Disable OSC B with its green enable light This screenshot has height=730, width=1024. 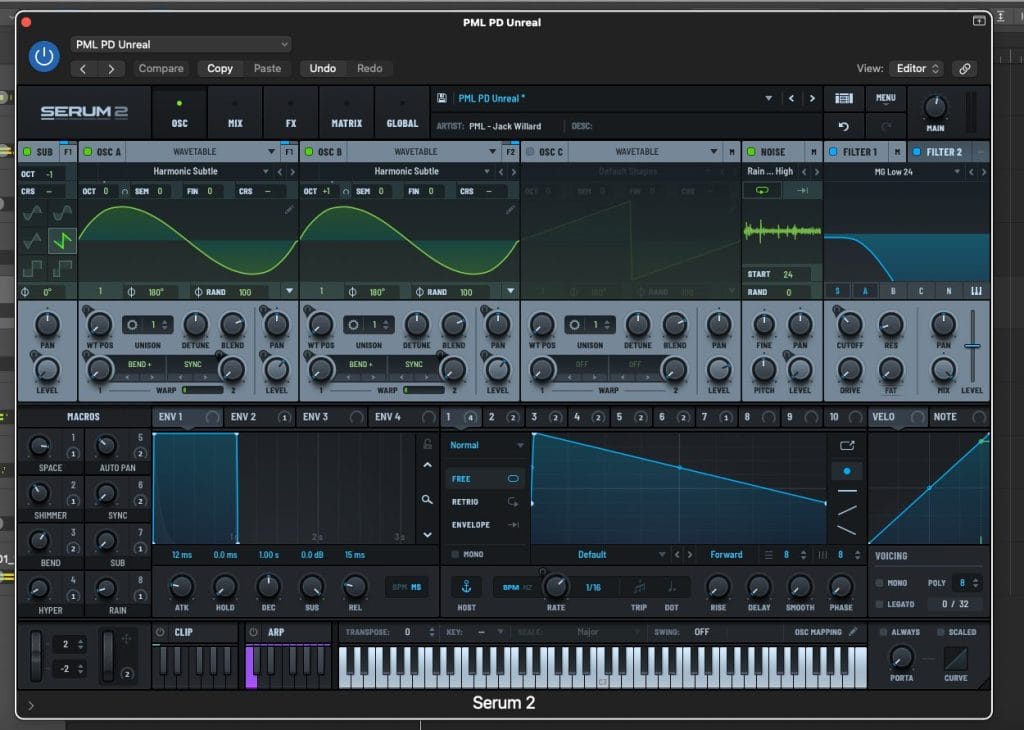coord(310,151)
